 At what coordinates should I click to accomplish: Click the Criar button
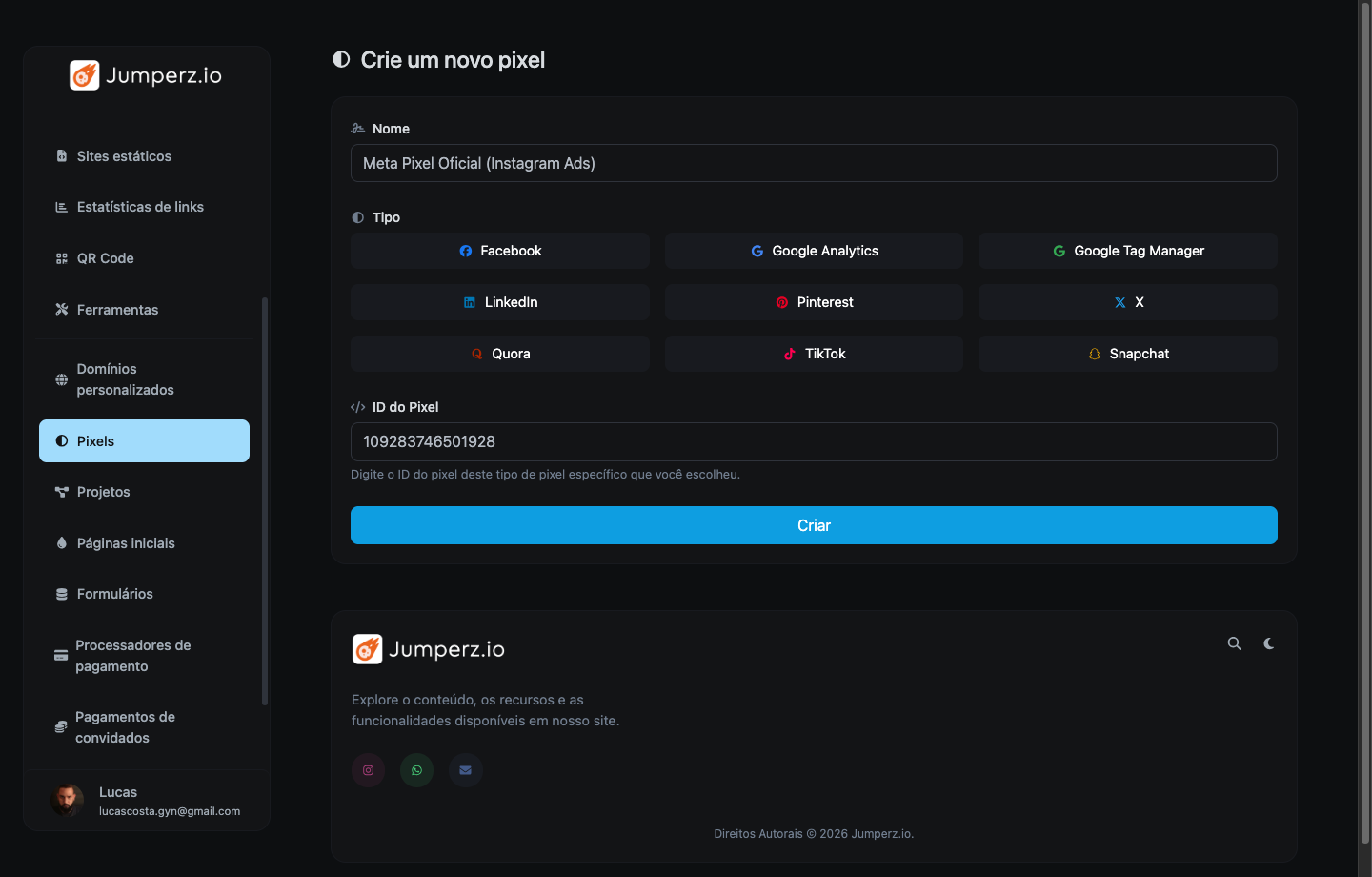tap(814, 525)
